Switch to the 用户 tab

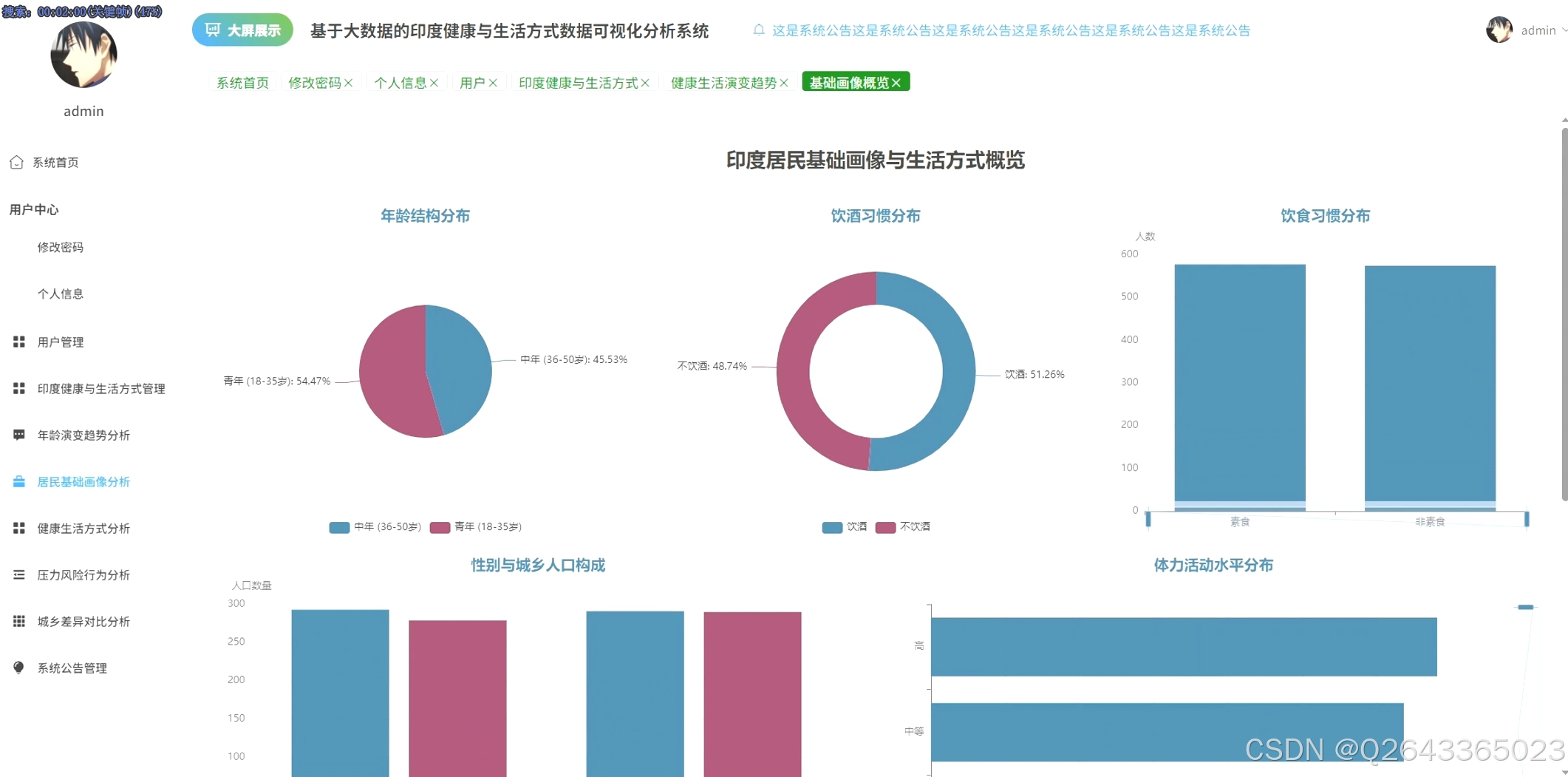point(472,83)
